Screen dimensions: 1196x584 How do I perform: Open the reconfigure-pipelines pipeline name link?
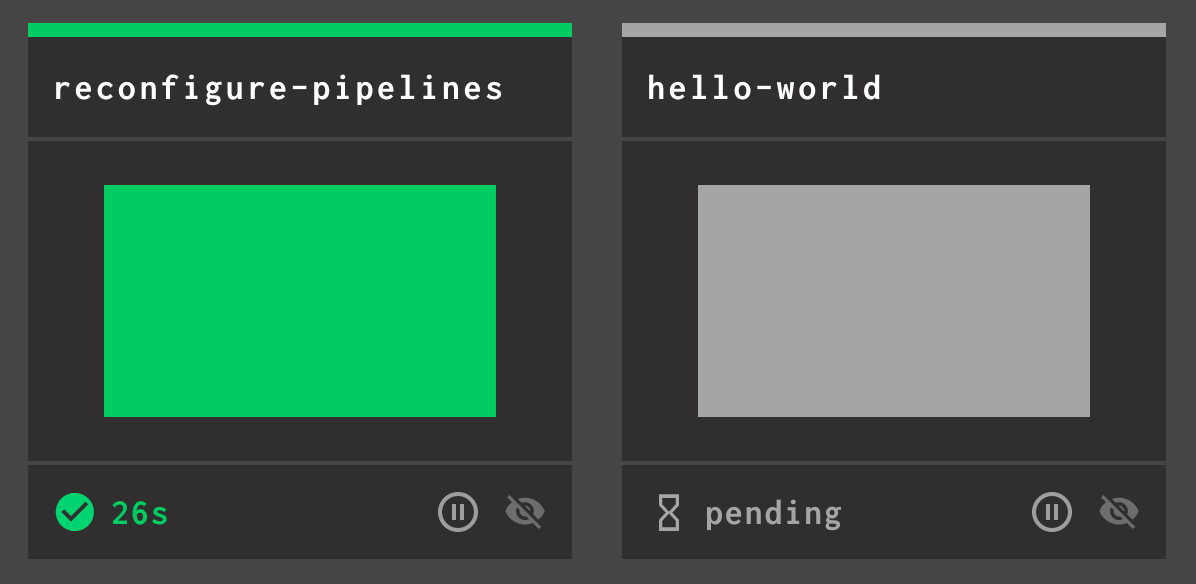[x=279, y=89]
